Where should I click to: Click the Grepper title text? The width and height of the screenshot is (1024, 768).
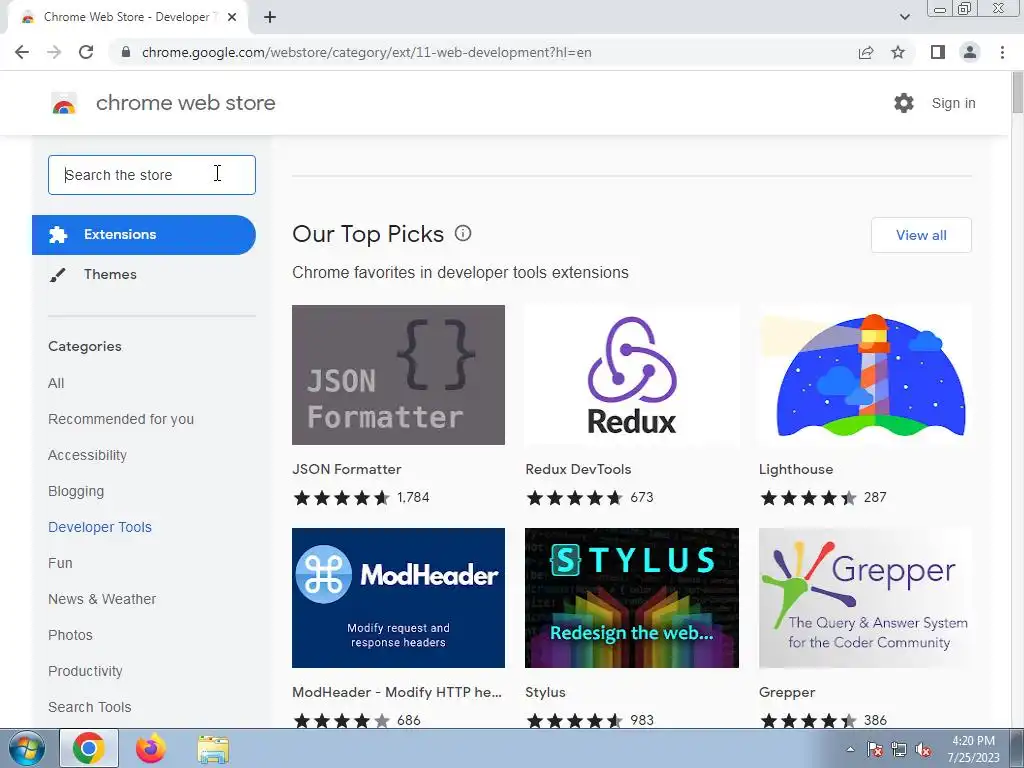(787, 692)
